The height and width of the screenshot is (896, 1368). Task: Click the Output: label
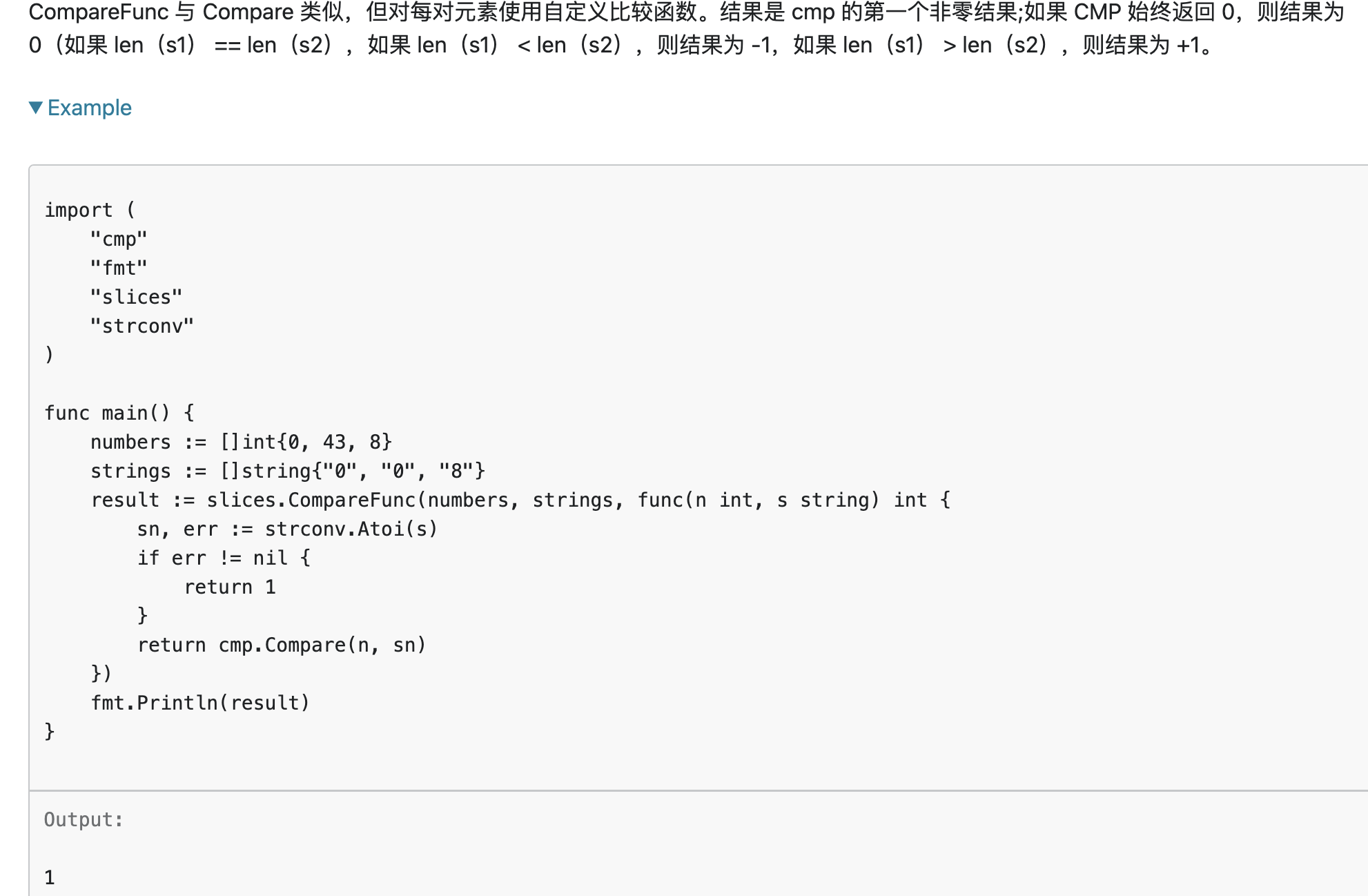[84, 819]
